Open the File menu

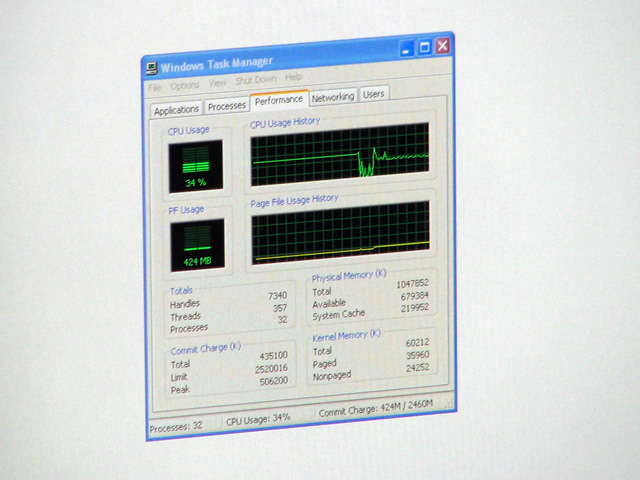pos(154,87)
